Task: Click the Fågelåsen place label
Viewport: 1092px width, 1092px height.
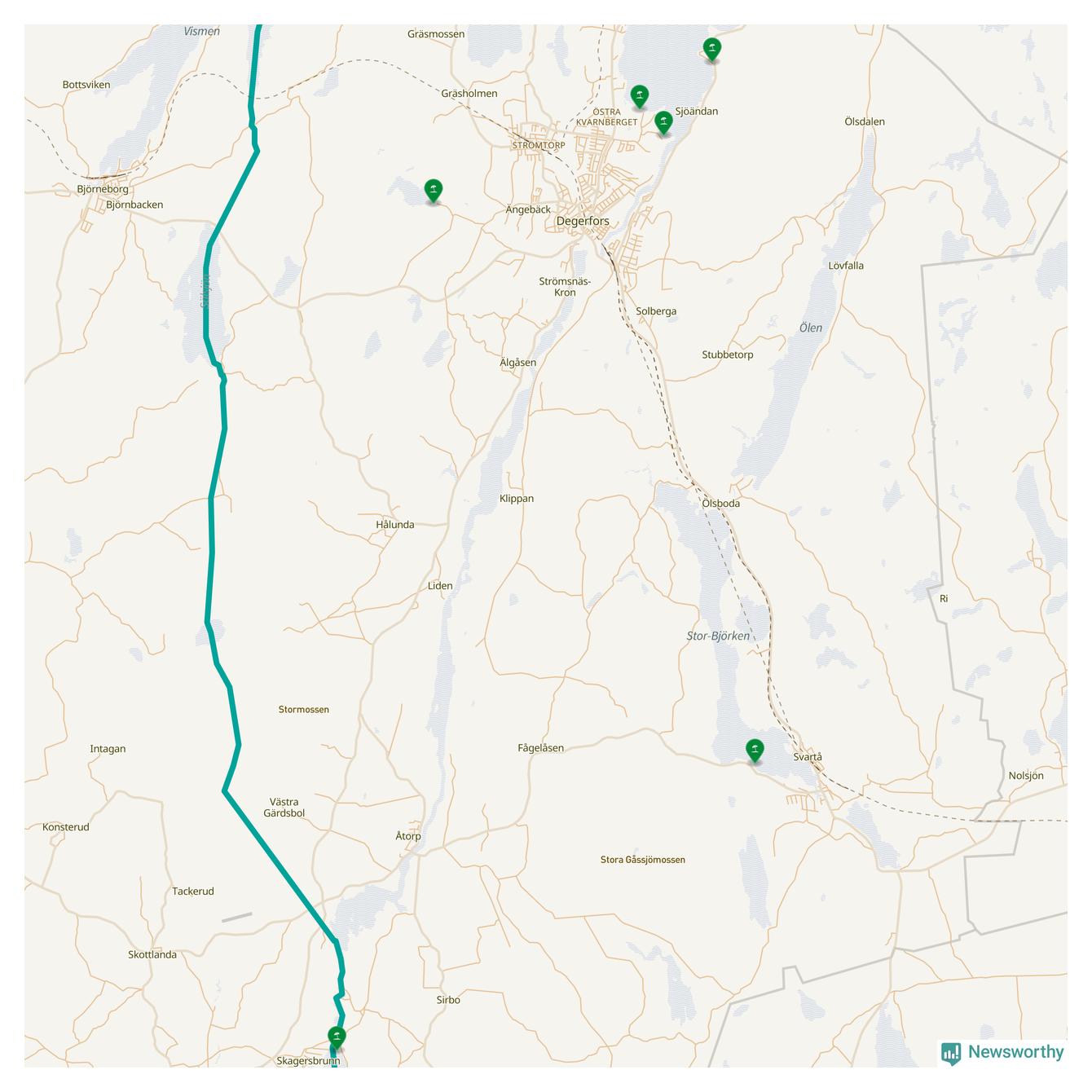Action: (540, 748)
